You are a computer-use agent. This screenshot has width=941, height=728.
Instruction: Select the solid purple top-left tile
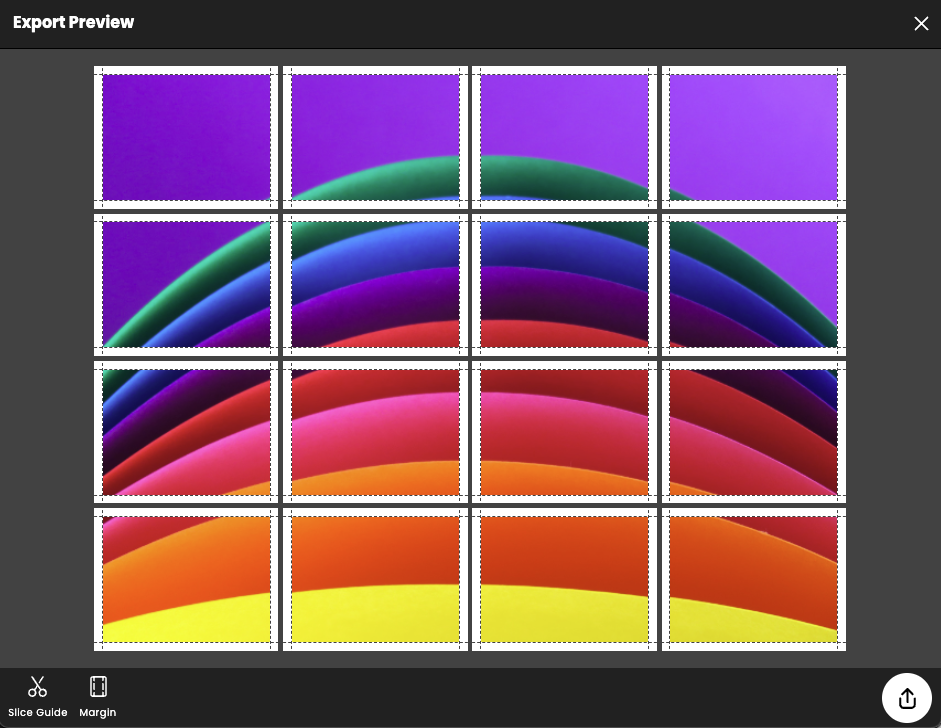pos(185,137)
